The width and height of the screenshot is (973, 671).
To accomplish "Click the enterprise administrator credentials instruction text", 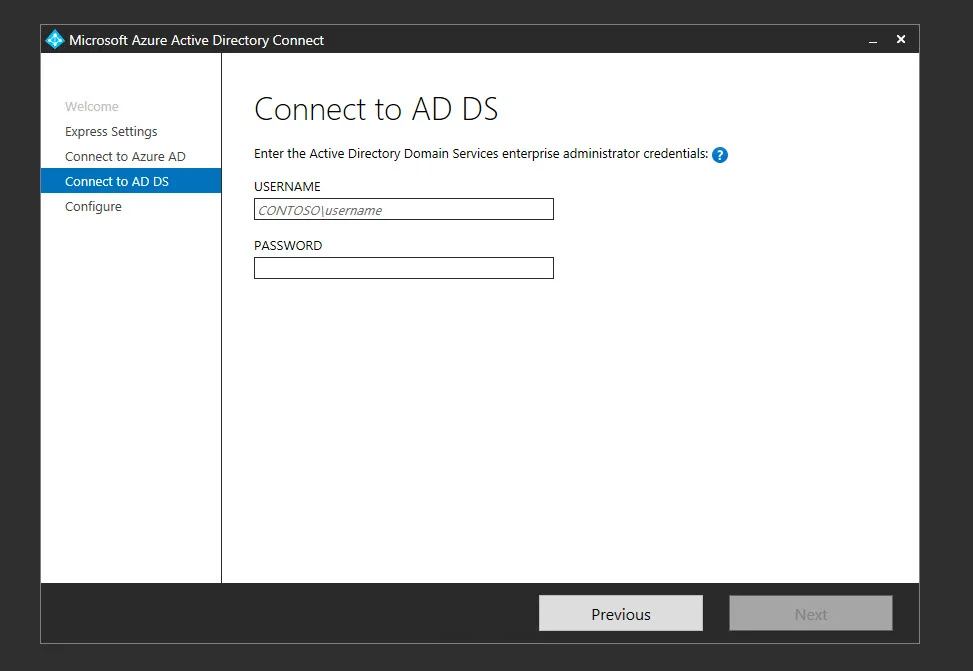I will click(481, 154).
